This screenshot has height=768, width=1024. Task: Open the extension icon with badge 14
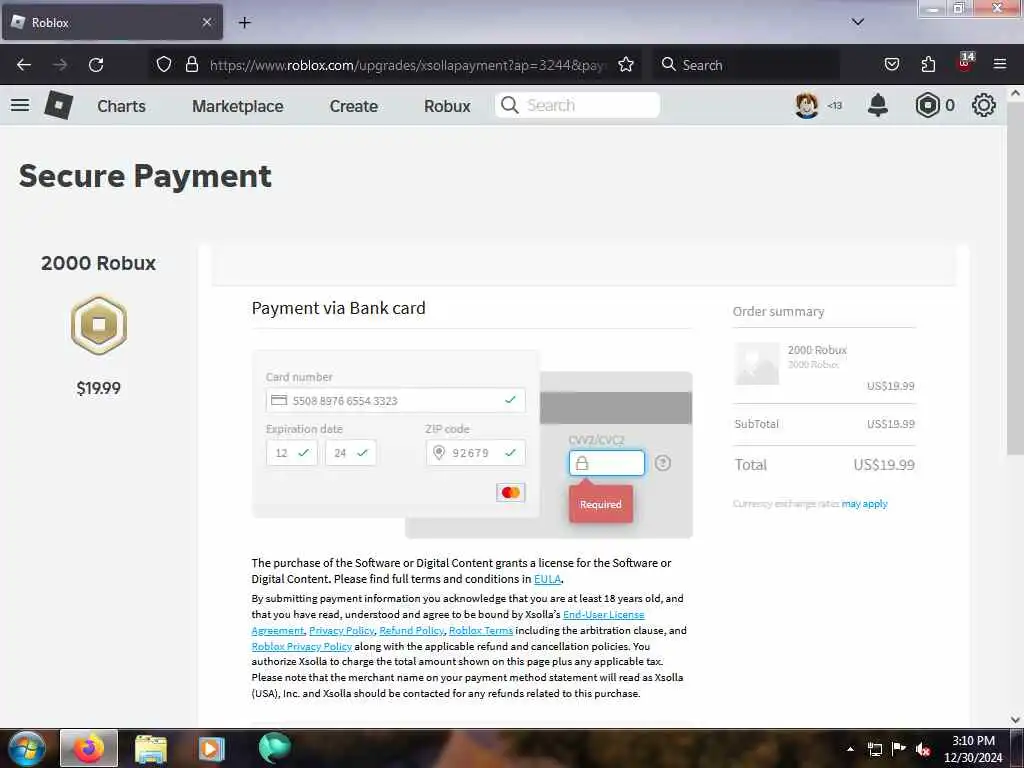965,63
